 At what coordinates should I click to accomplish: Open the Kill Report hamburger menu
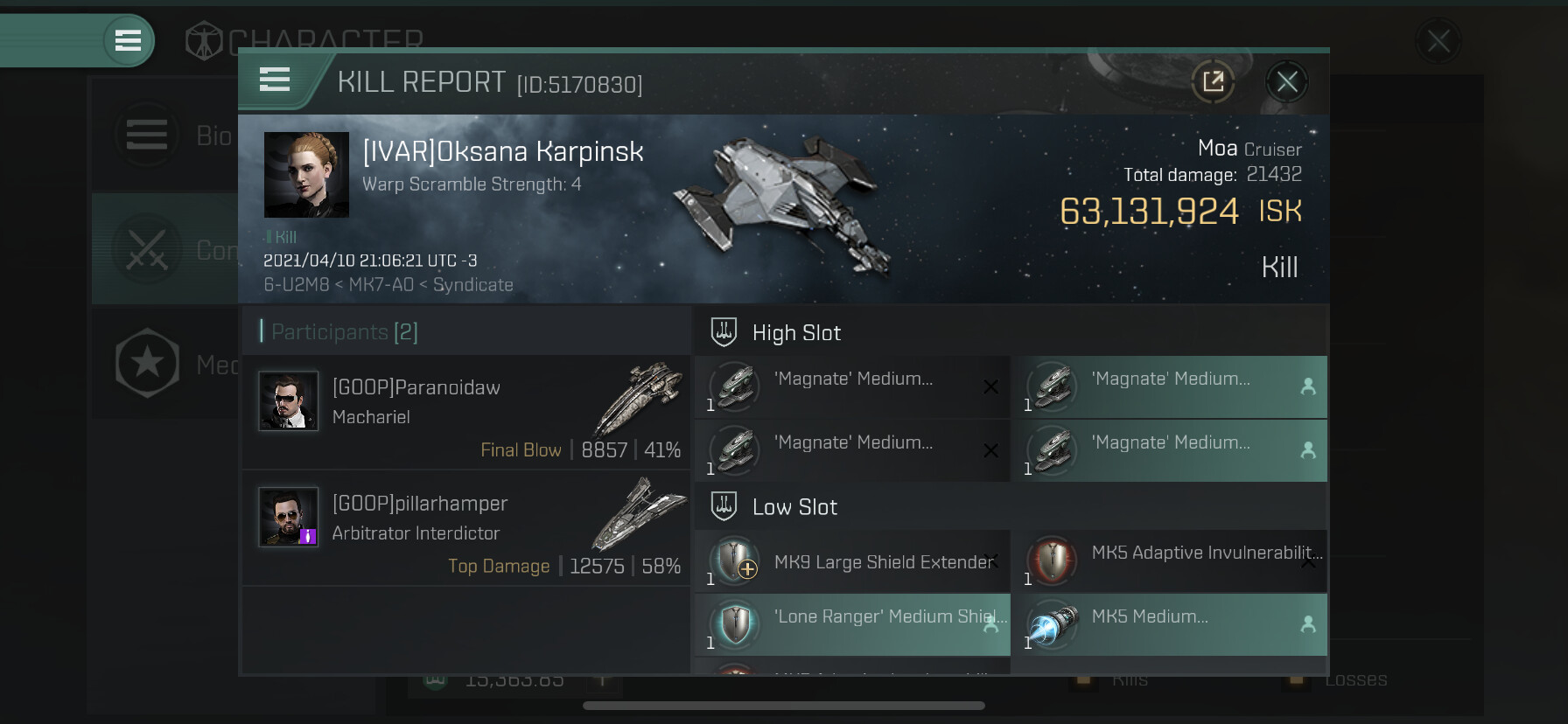tap(275, 80)
